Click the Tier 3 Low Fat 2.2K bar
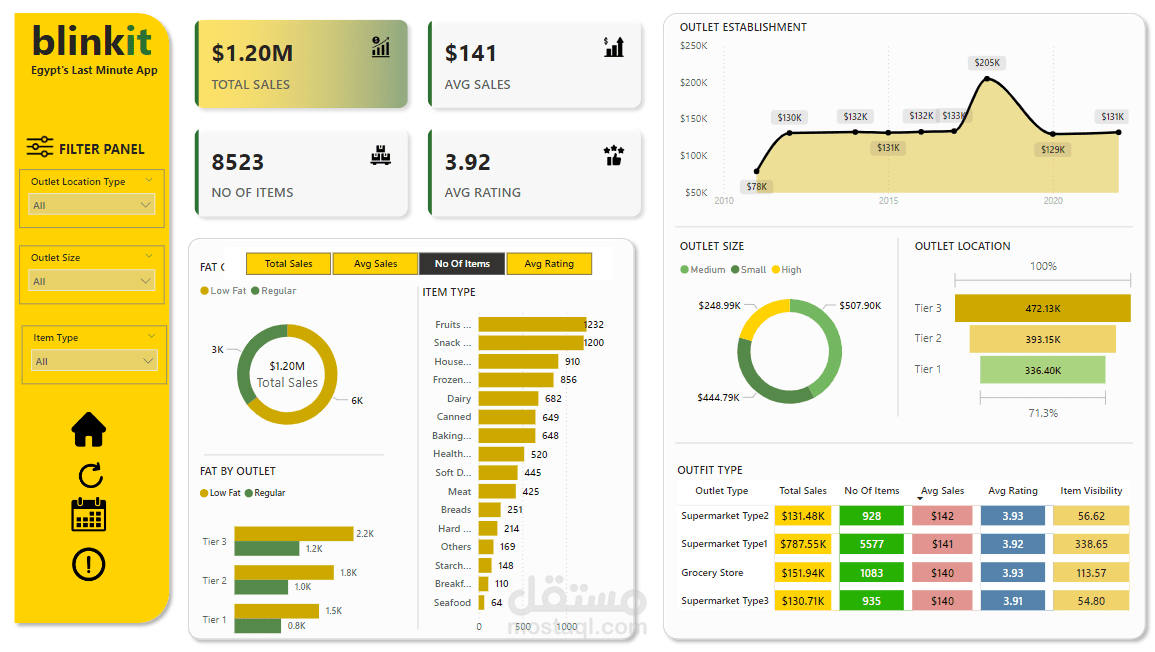This screenshot has width=1155, height=652. tap(294, 533)
